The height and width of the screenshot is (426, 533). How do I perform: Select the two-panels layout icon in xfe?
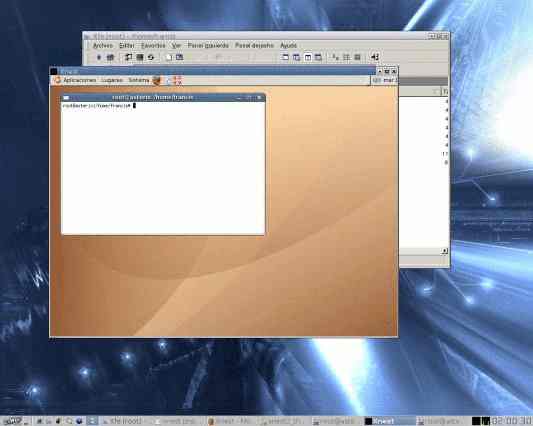pyautogui.click(x=308, y=57)
